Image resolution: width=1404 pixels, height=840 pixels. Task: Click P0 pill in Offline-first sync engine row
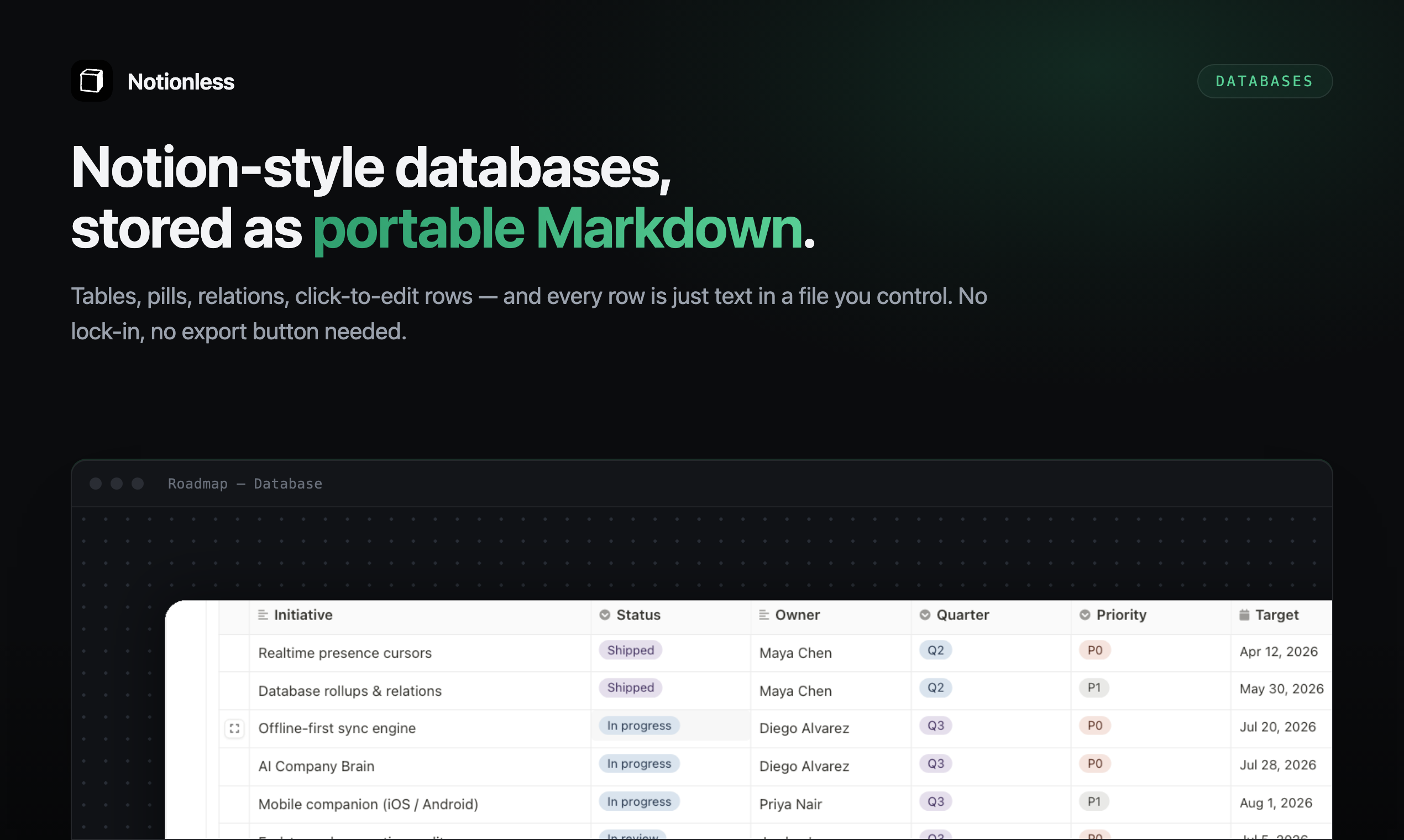pos(1095,726)
